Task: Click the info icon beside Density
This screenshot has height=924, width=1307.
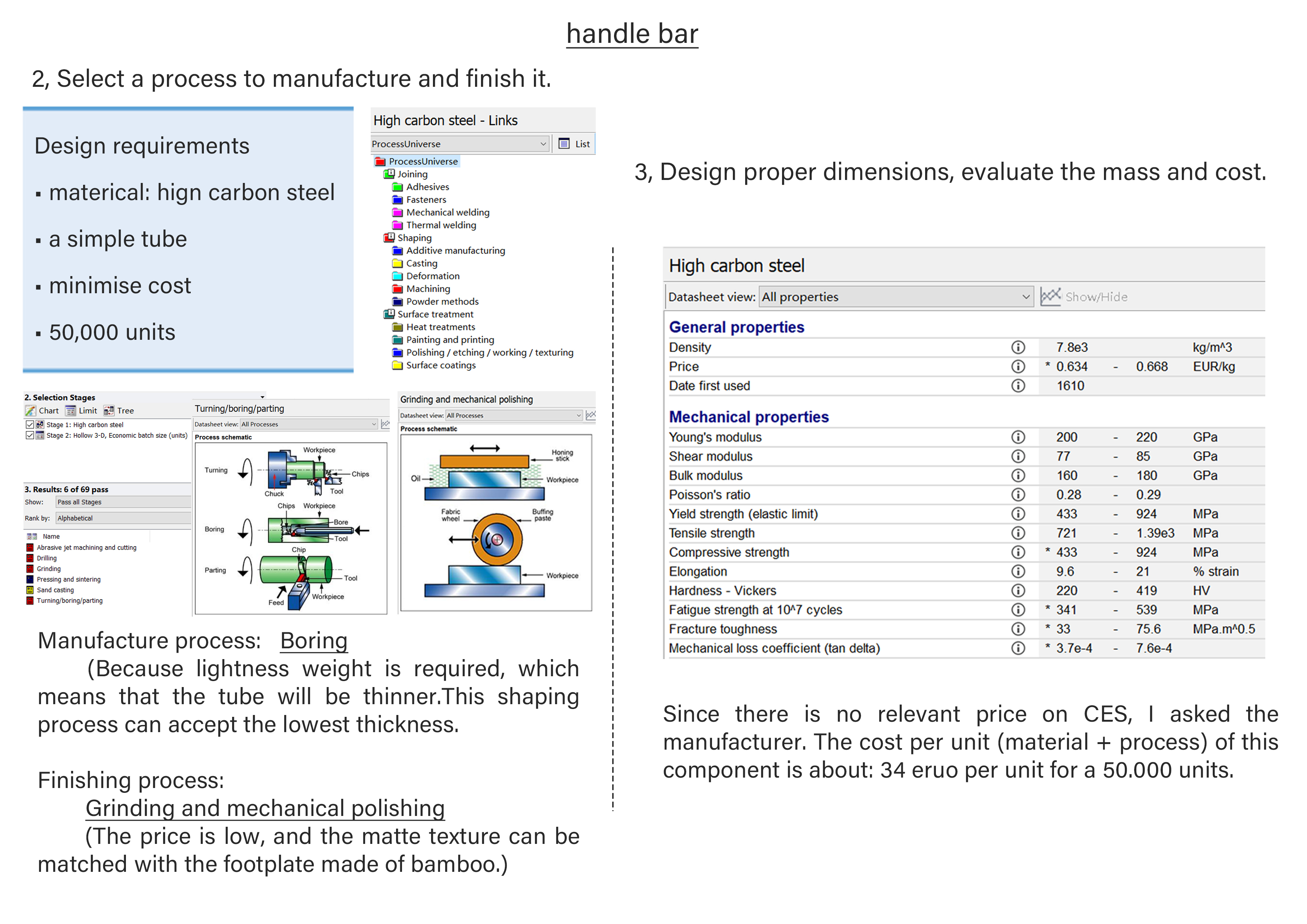Action: point(1018,347)
